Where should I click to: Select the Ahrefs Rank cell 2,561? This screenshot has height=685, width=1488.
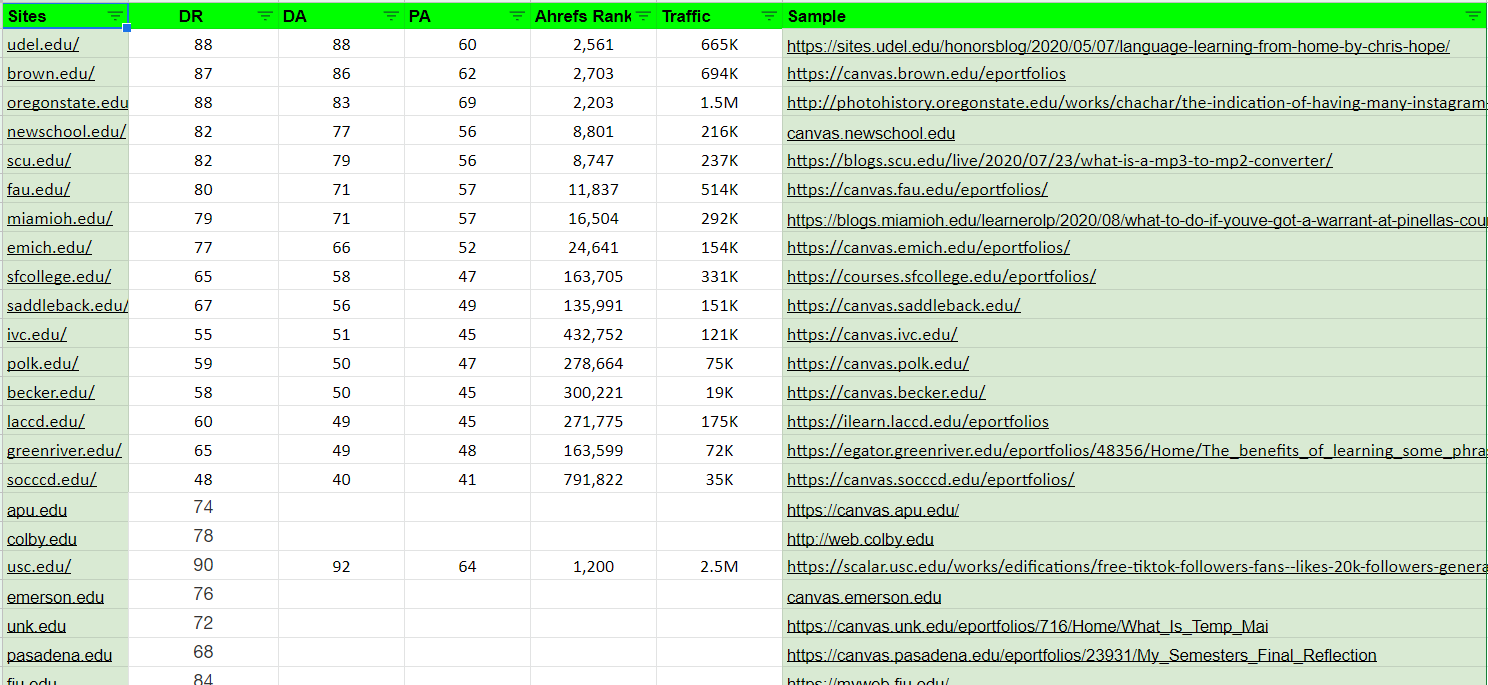594,45
